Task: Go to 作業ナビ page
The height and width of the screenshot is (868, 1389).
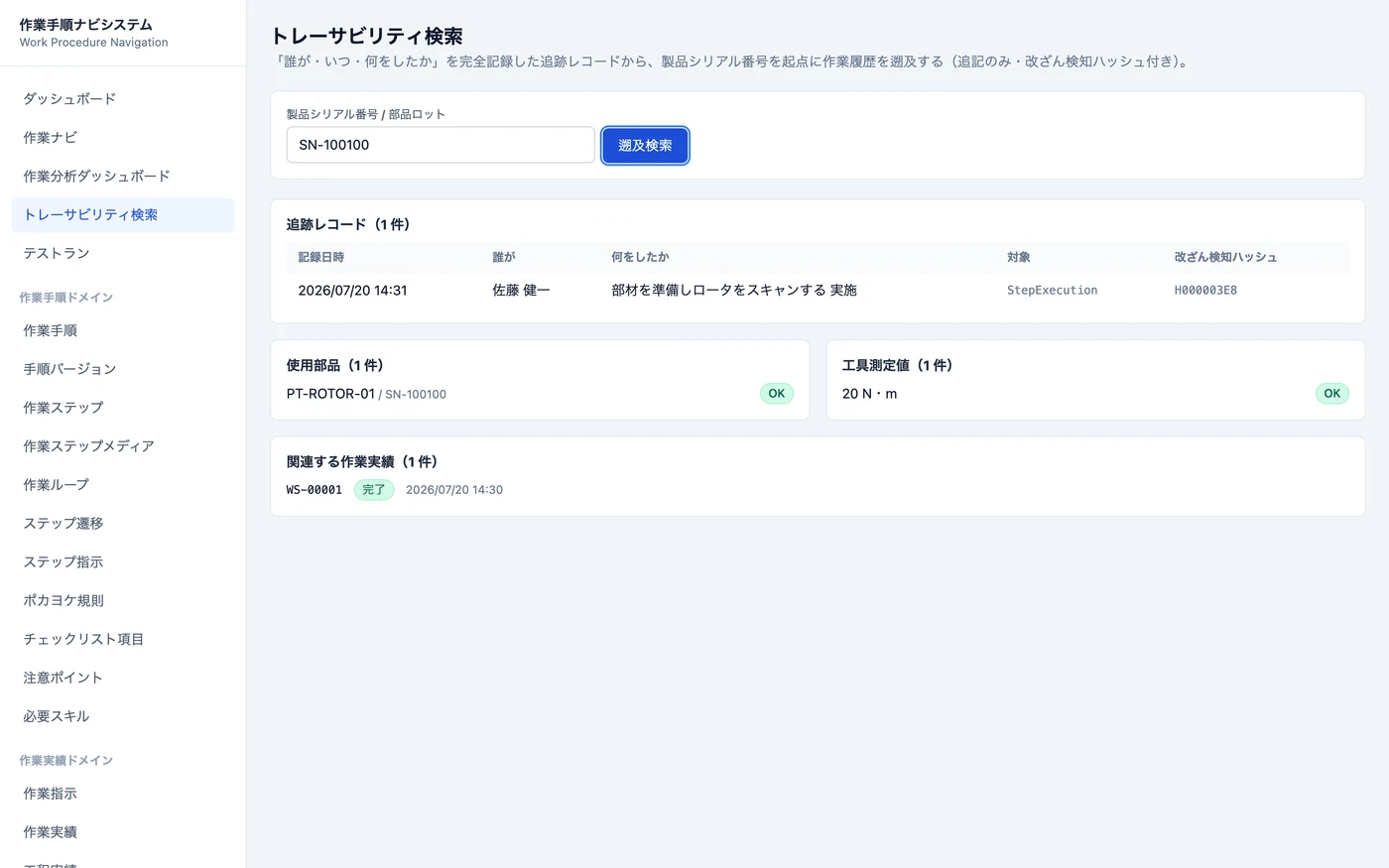Action: point(123,138)
